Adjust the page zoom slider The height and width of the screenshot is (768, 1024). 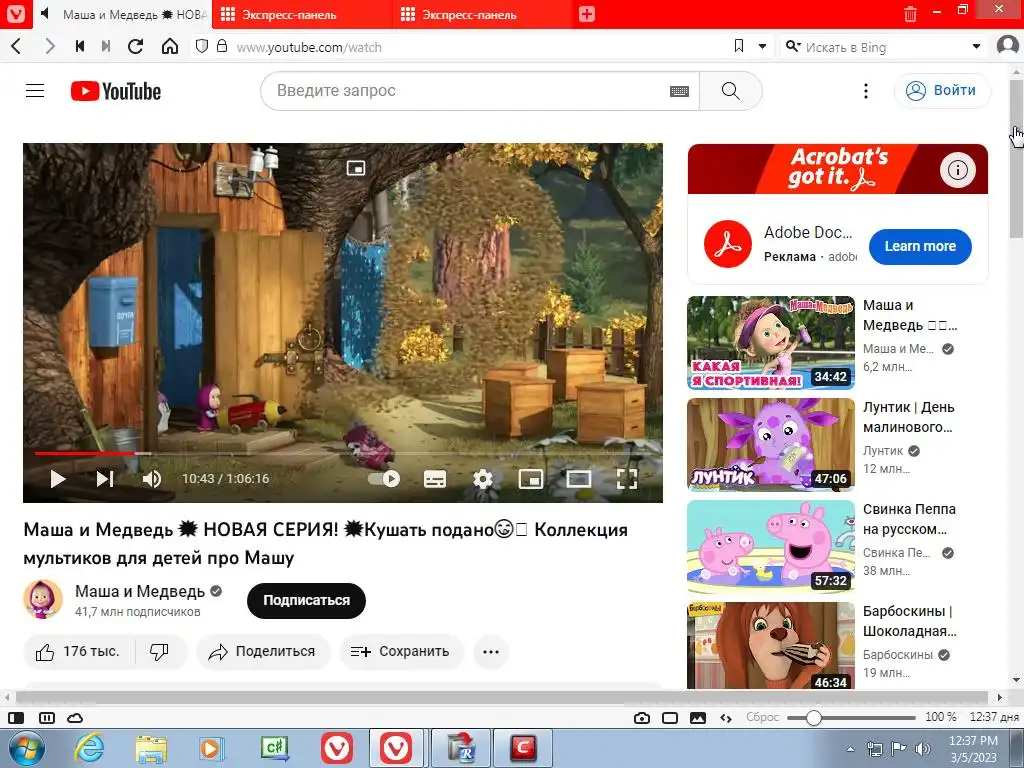[851, 718]
